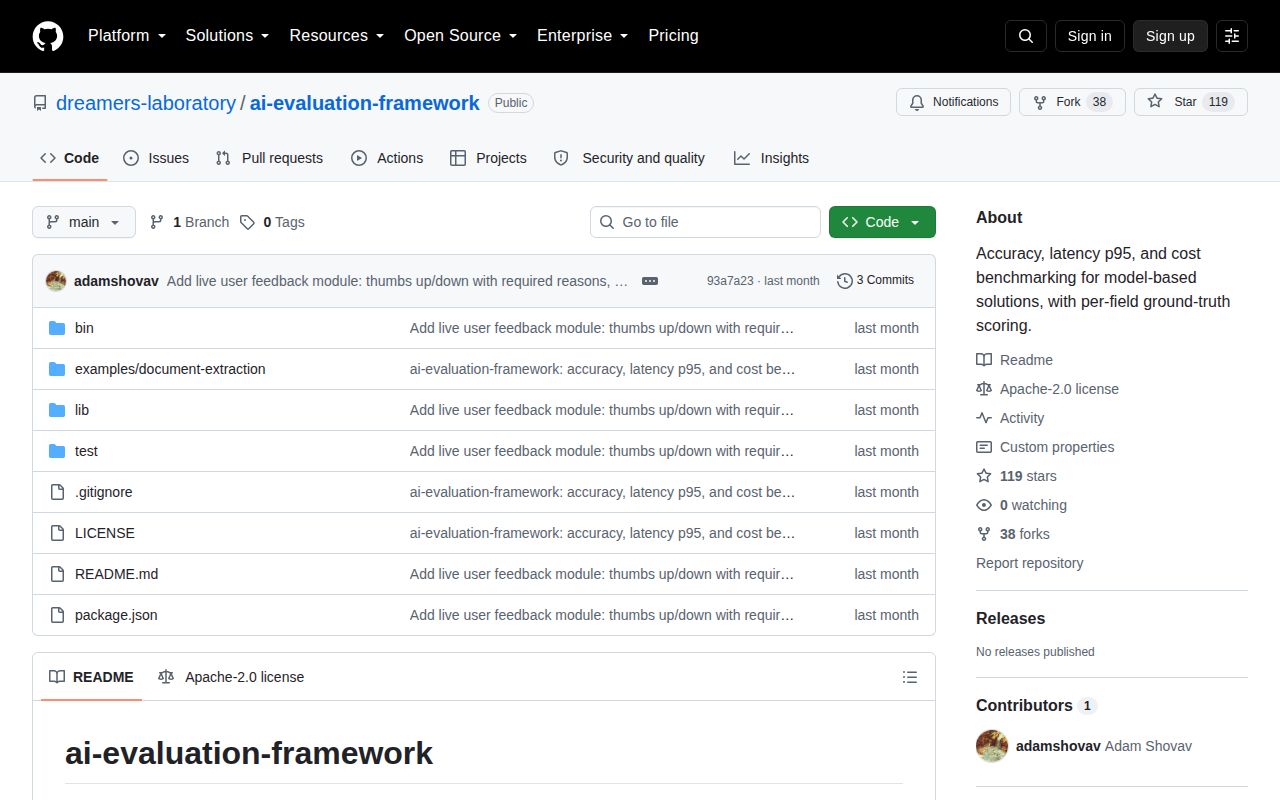Image resolution: width=1280 pixels, height=800 pixels.
Task: View the 0 watching link
Action: click(x=1021, y=505)
